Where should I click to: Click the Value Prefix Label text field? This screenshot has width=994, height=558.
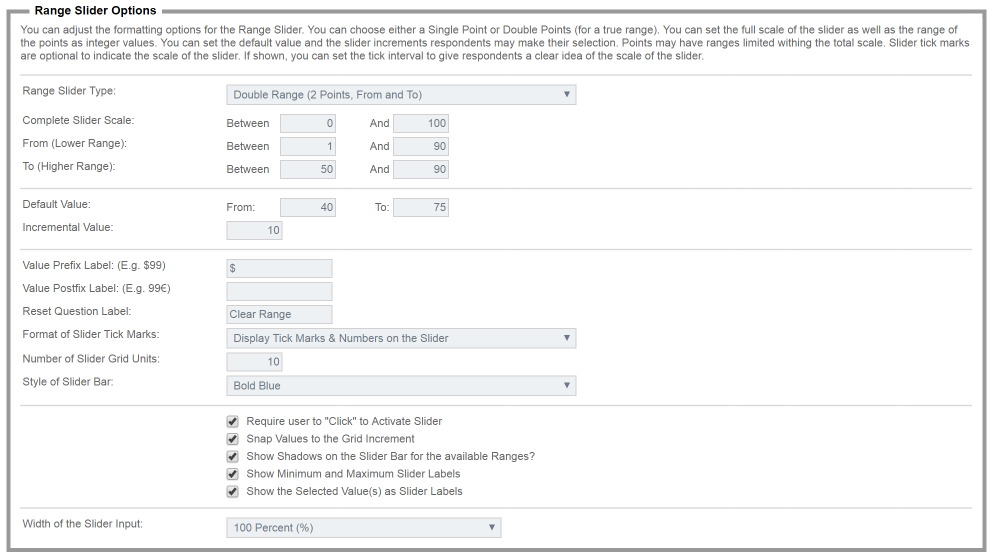tap(279, 269)
